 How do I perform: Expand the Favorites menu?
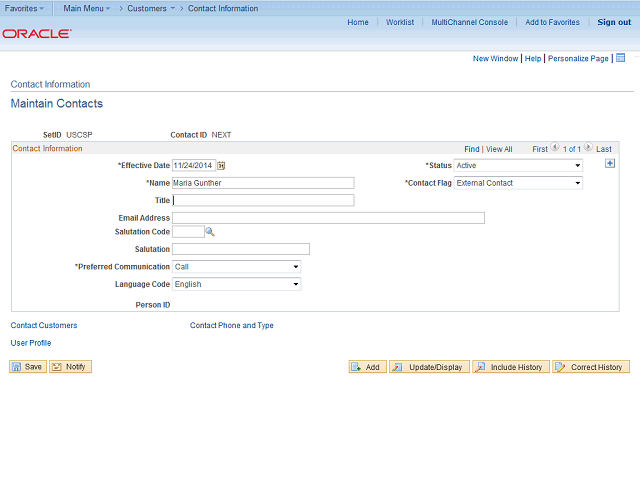[24, 8]
